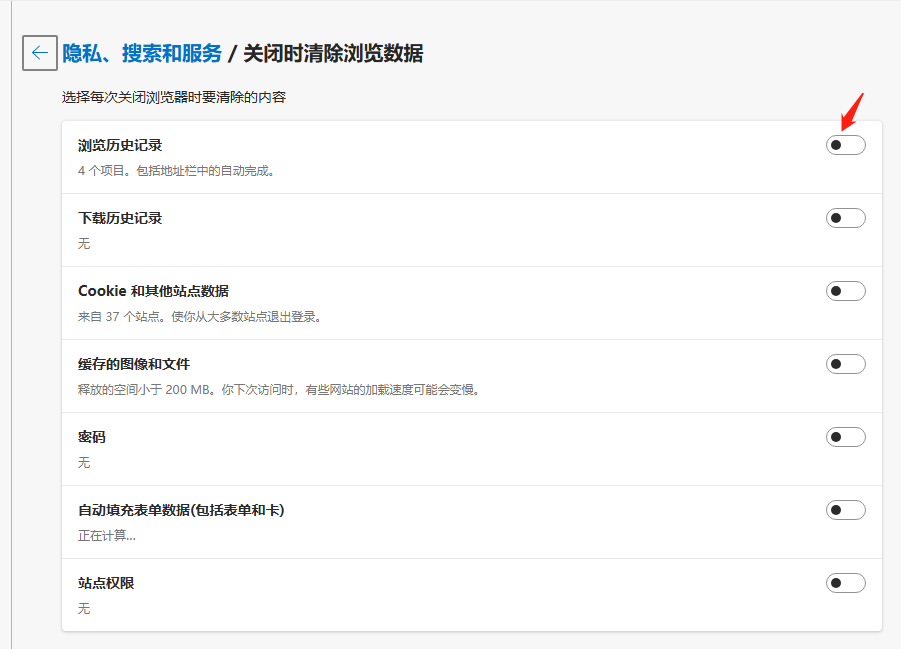The image size is (901, 649).
Task: Toggle the 缓存的图像和文件 switch
Action: [x=845, y=363]
